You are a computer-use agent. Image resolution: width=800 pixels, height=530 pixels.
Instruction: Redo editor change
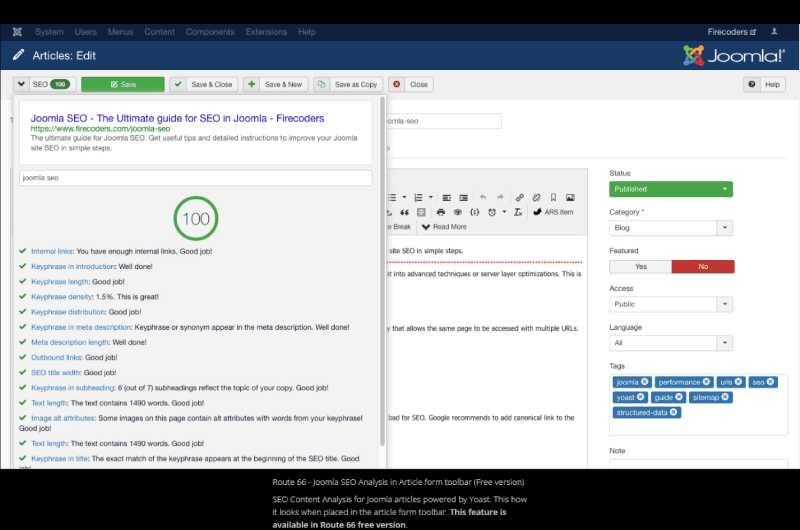pyautogui.click(x=500, y=197)
